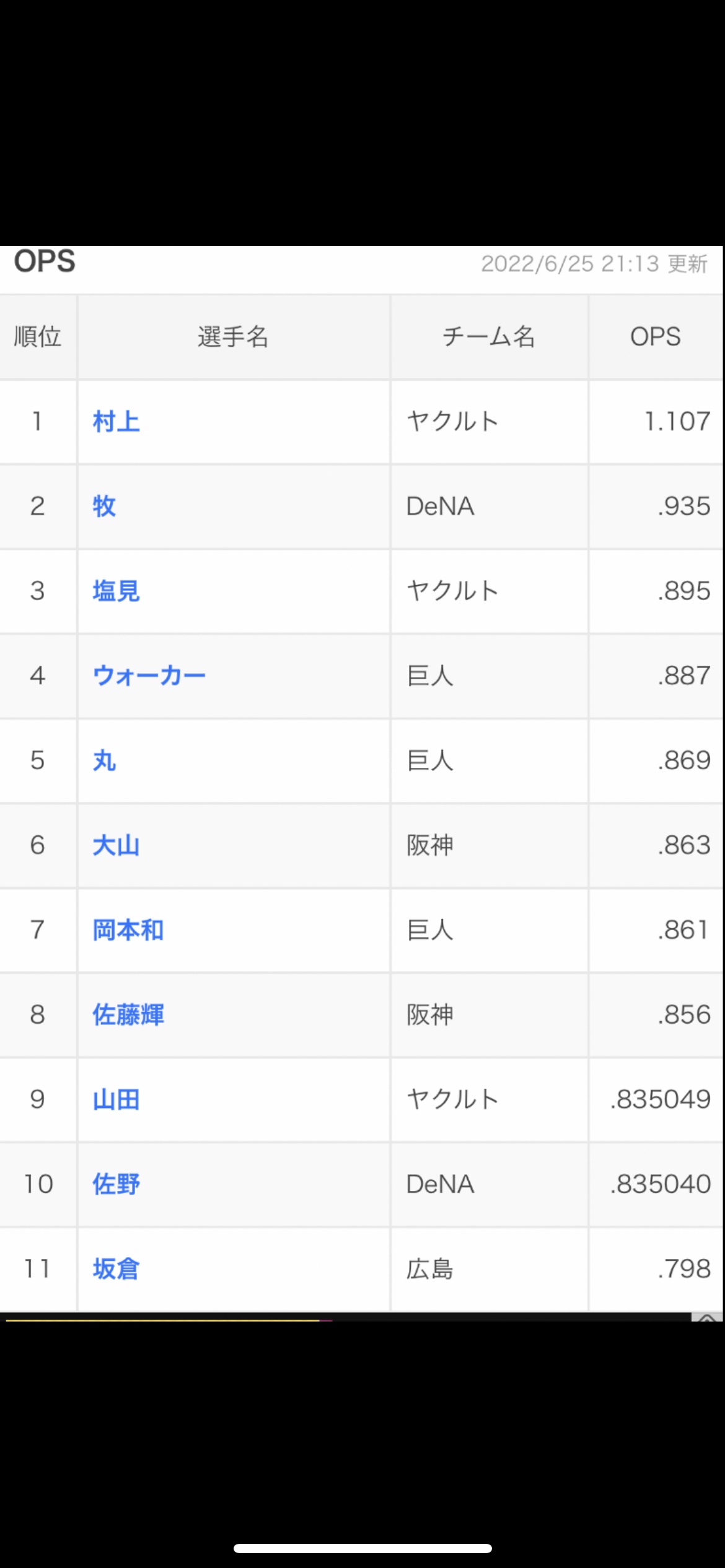Tap the OPS value 1.107 cell
725x1568 pixels.
point(656,422)
